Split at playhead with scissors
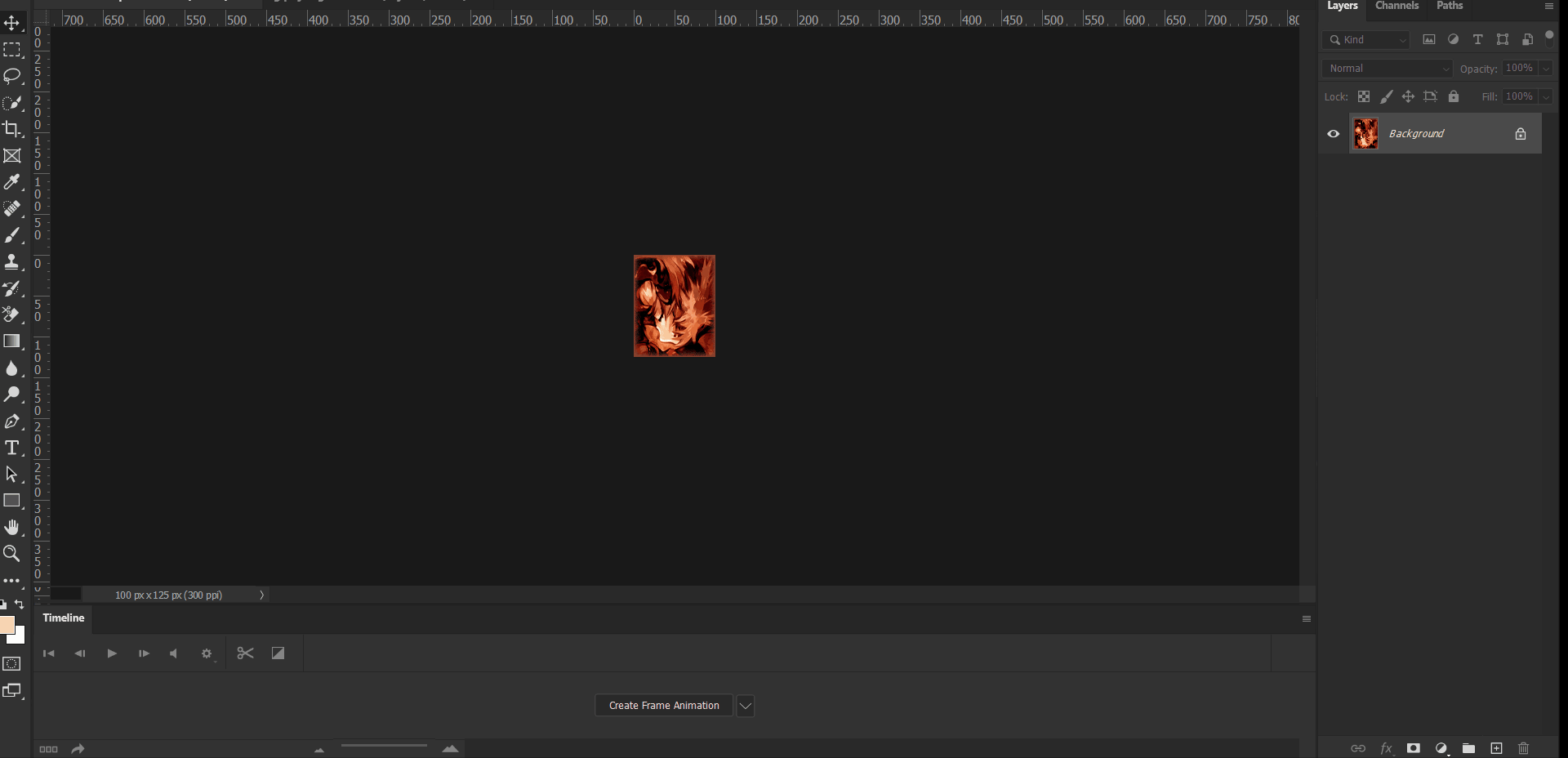The height and width of the screenshot is (758, 1568). (x=245, y=653)
